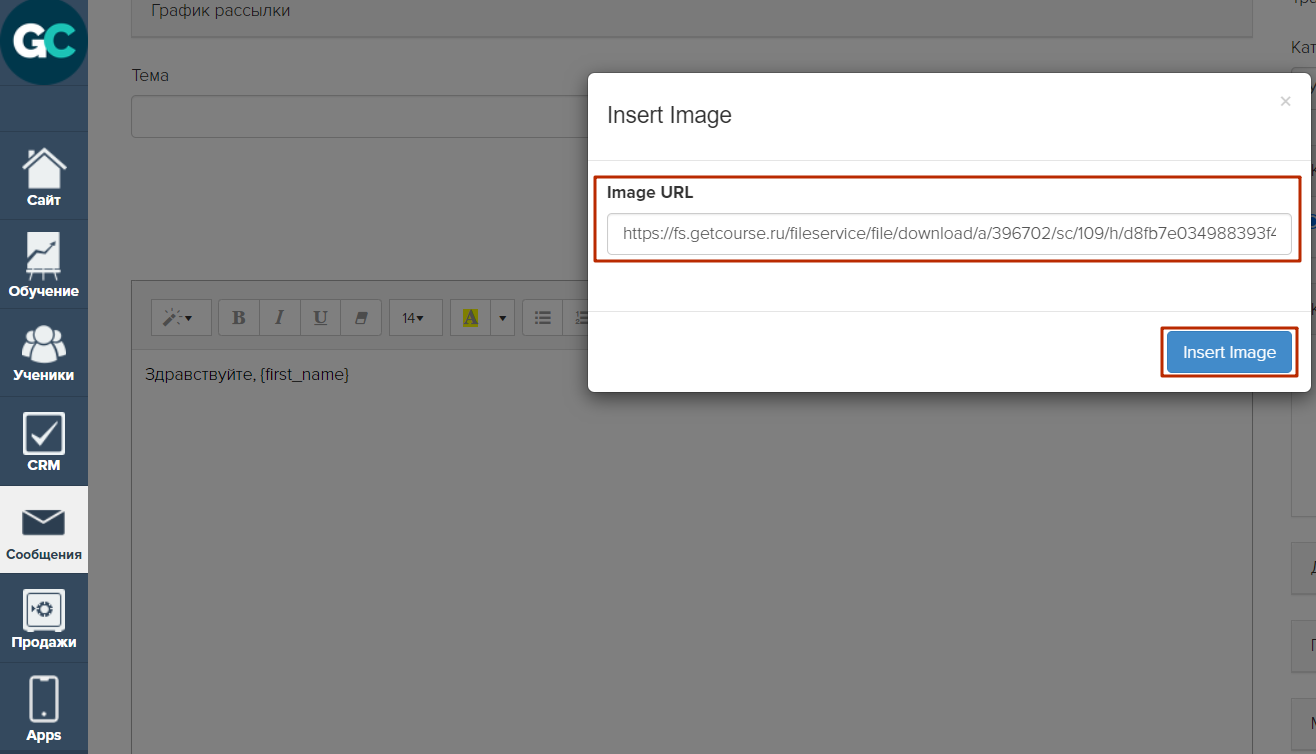Open the Apps section in sidebar
The height and width of the screenshot is (754, 1316).
44,707
